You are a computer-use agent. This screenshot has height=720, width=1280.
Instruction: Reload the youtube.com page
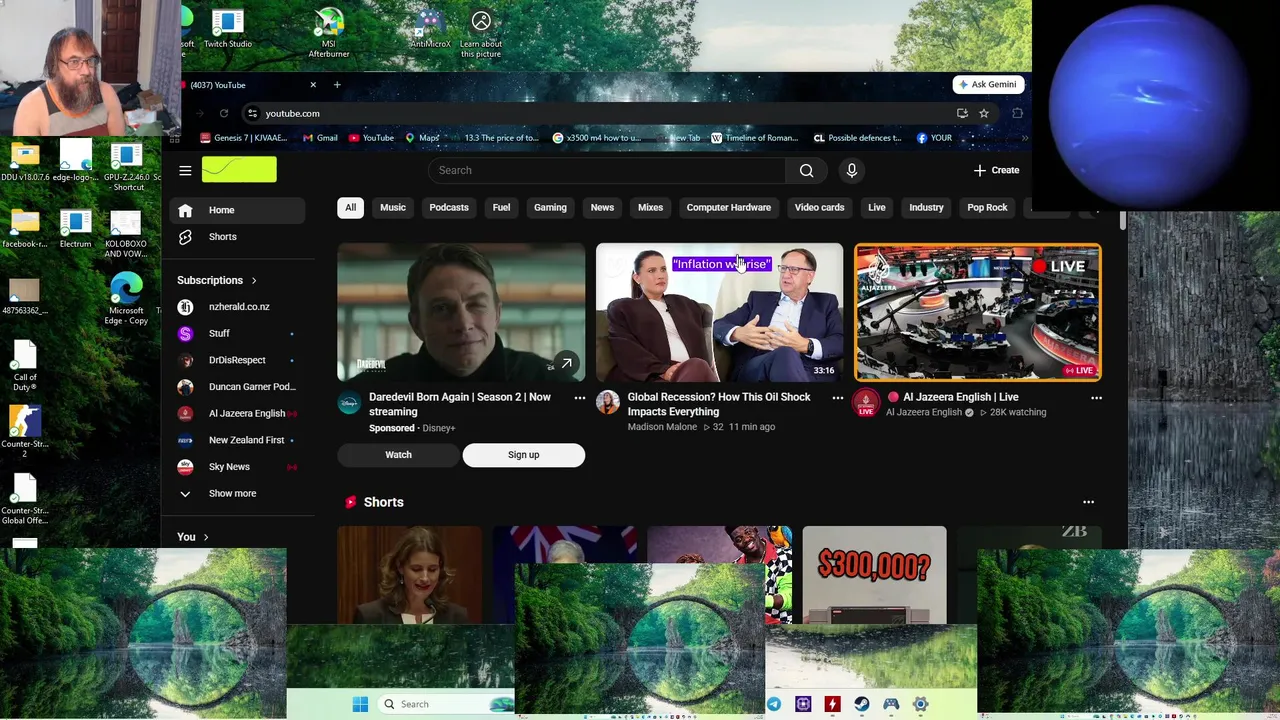tap(224, 113)
